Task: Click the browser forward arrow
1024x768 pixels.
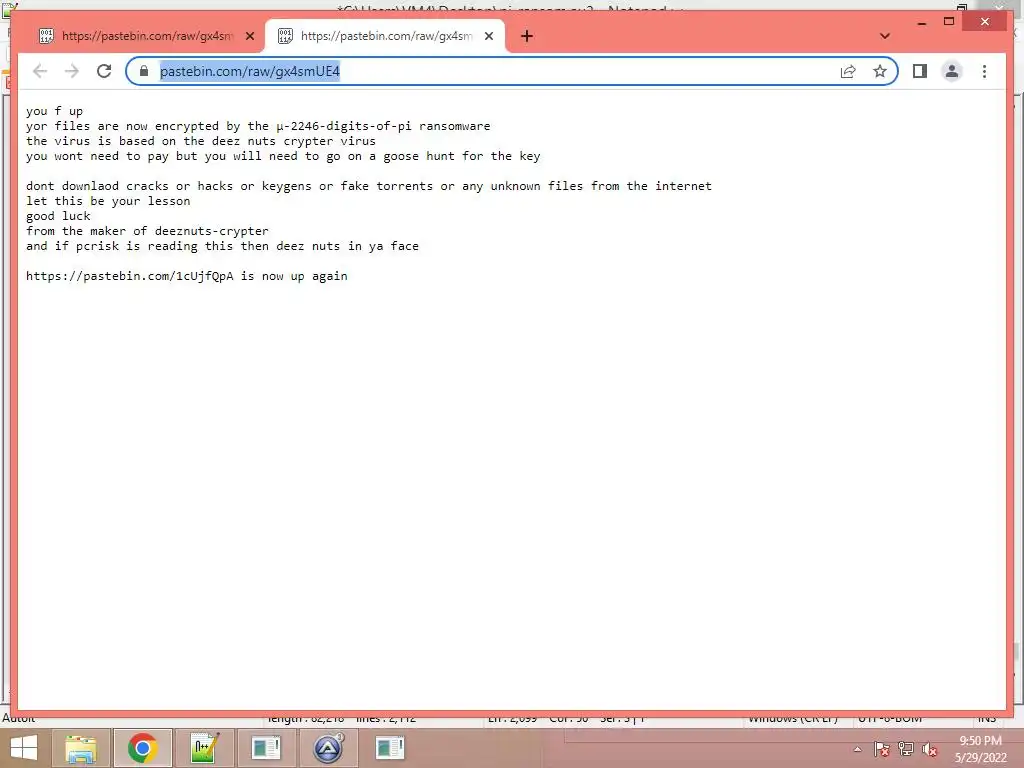Action: (72, 71)
